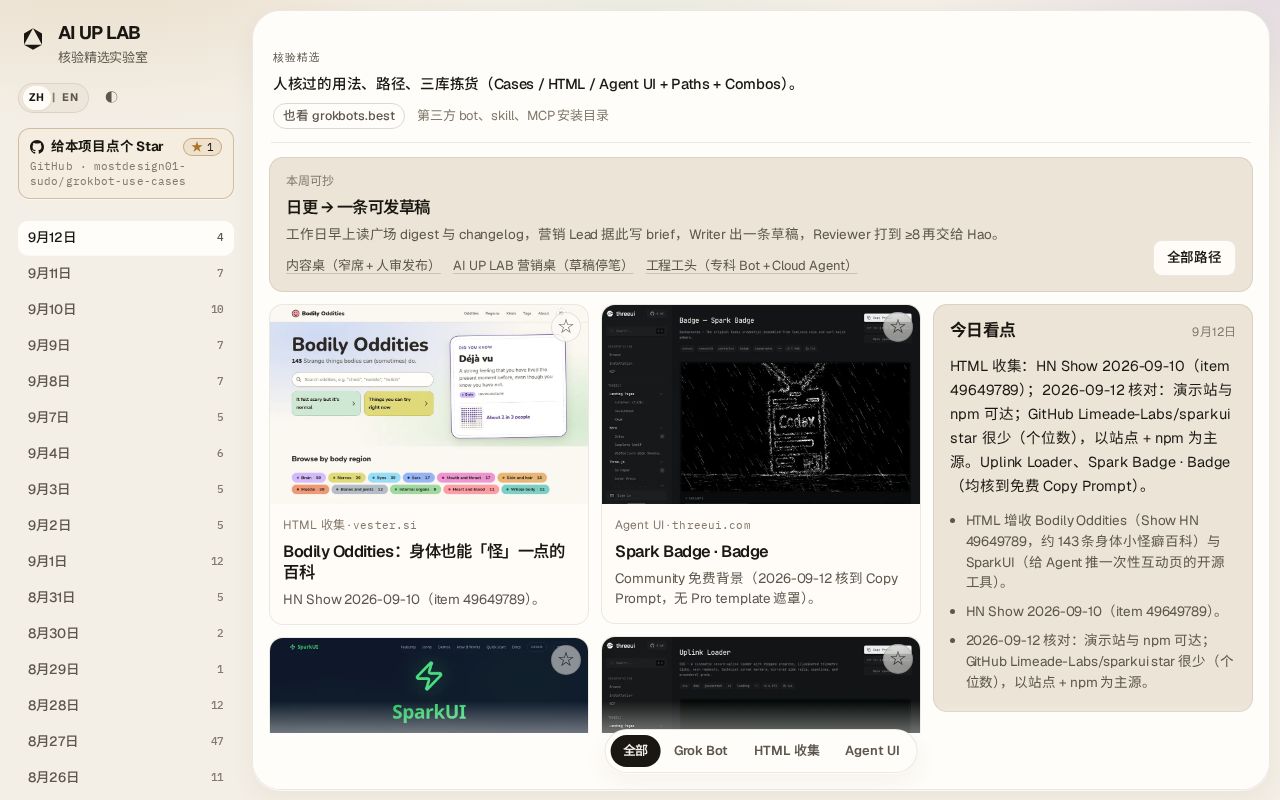Viewport: 1280px width, 800px height.
Task: Click the Spark Badge · Badge title
Action: coord(692,552)
